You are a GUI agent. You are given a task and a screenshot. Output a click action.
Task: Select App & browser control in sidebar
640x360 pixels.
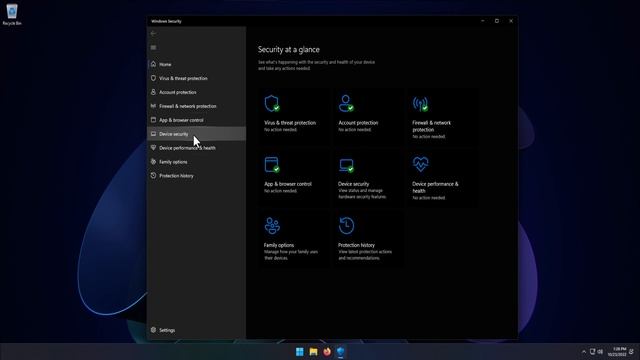[x=196, y=120]
